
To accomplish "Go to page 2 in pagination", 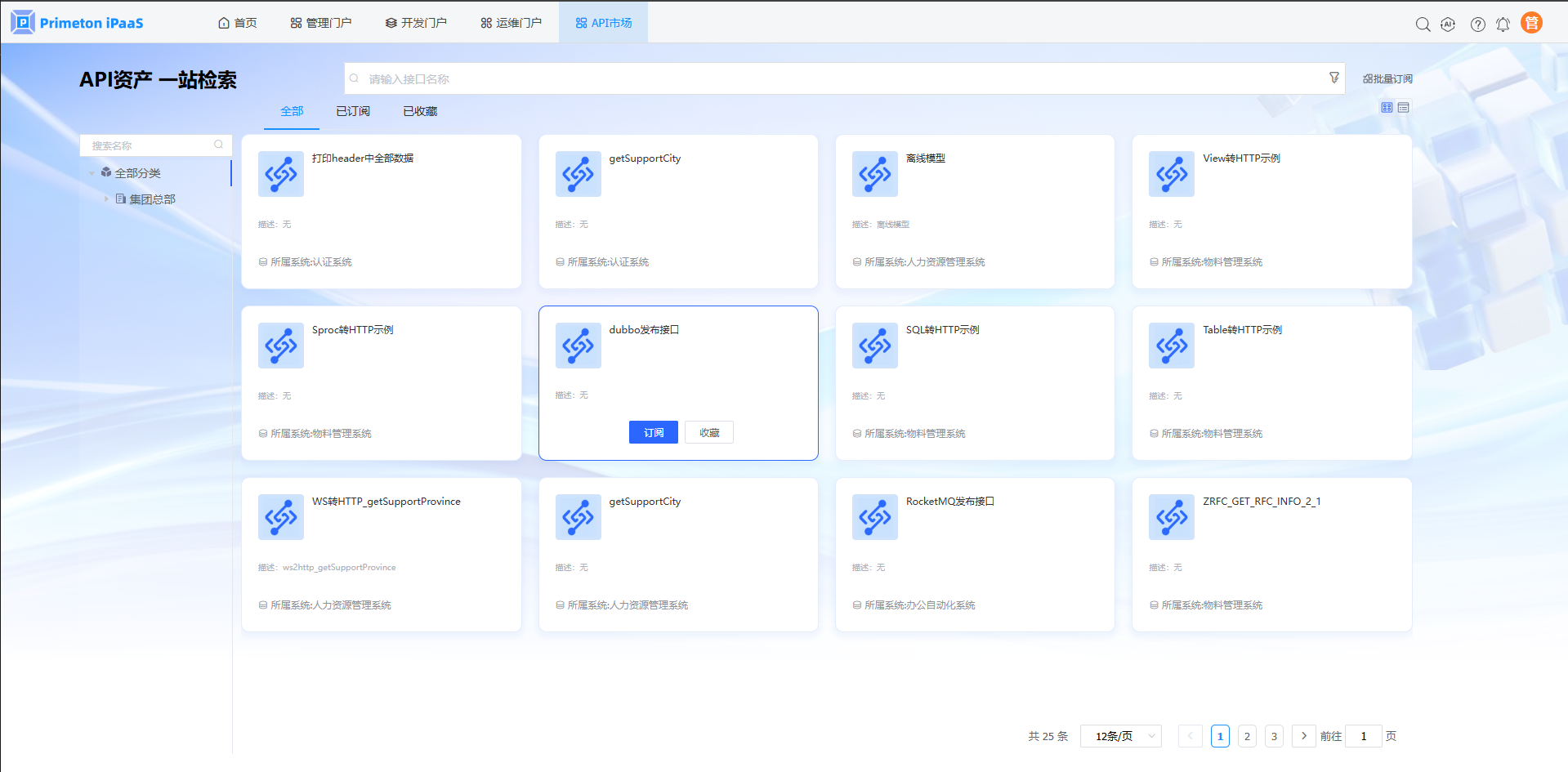I will click(x=1247, y=736).
